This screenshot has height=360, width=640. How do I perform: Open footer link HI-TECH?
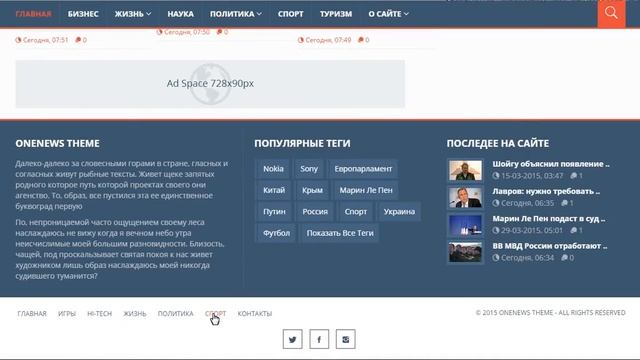[100, 313]
